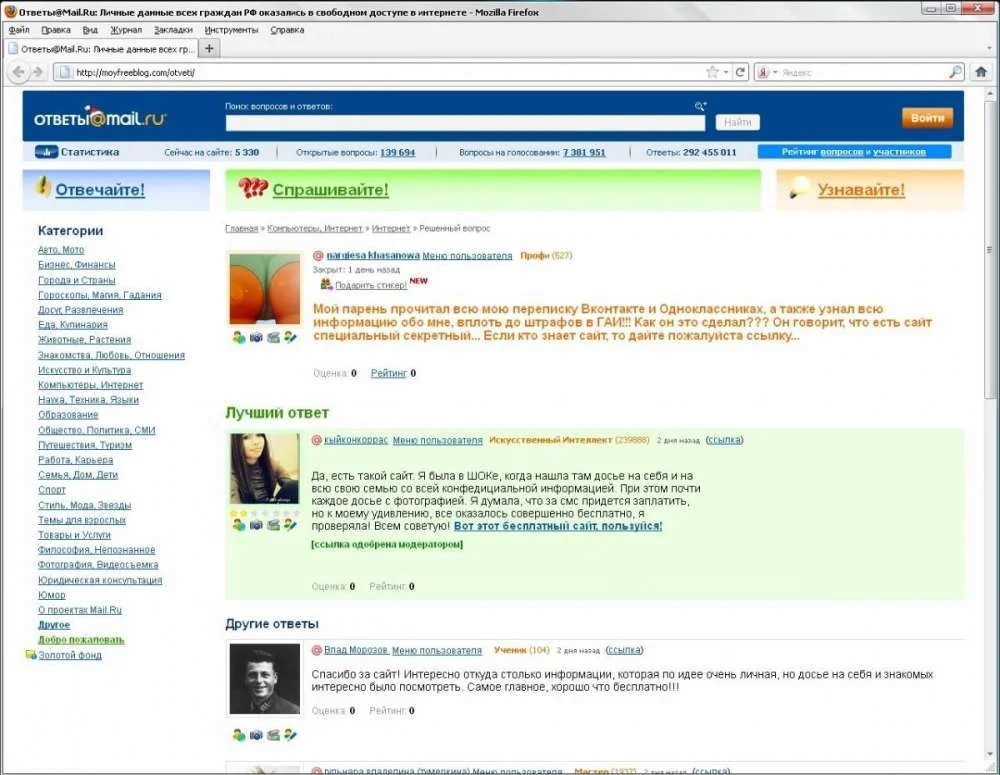Open the address bar history dropdown arrow

tap(726, 72)
